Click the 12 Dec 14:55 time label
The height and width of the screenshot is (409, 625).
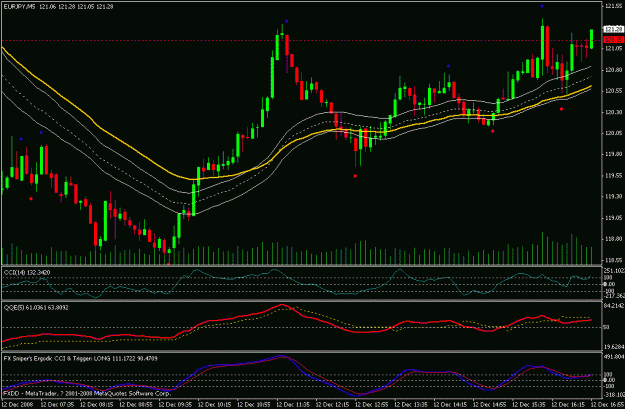pos(489,404)
